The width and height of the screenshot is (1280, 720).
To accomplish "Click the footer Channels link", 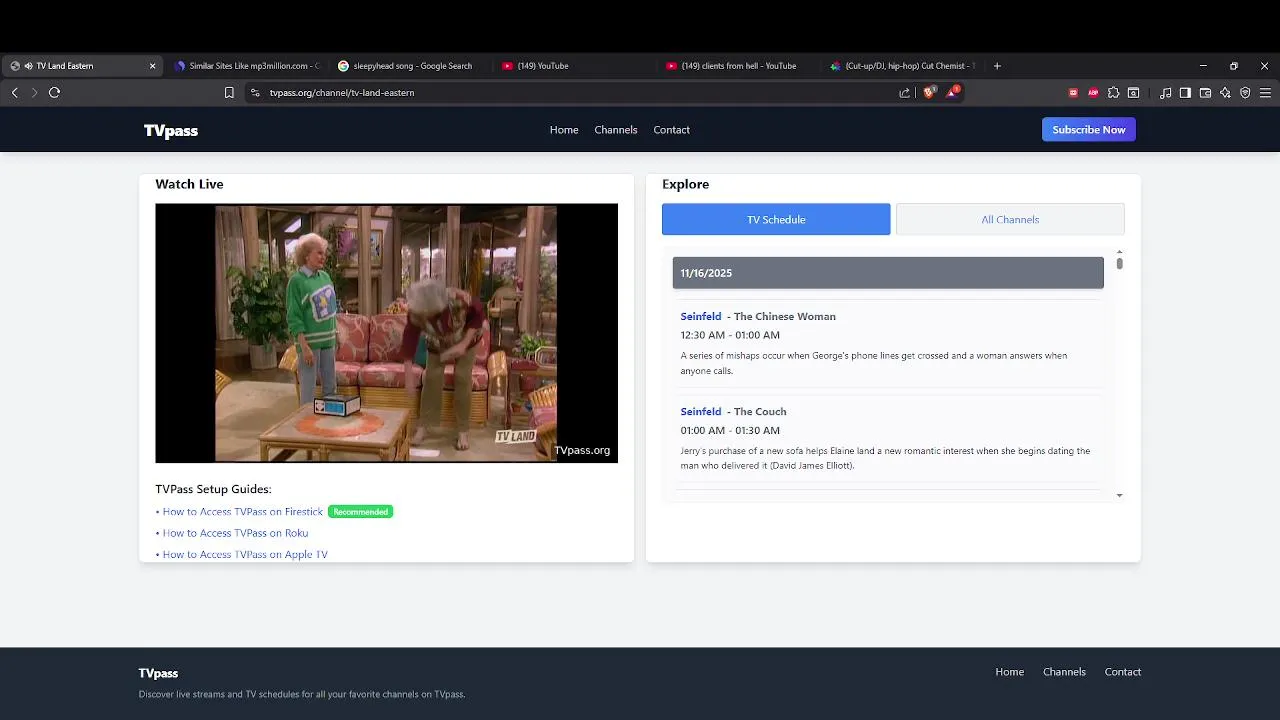I will tap(1064, 672).
